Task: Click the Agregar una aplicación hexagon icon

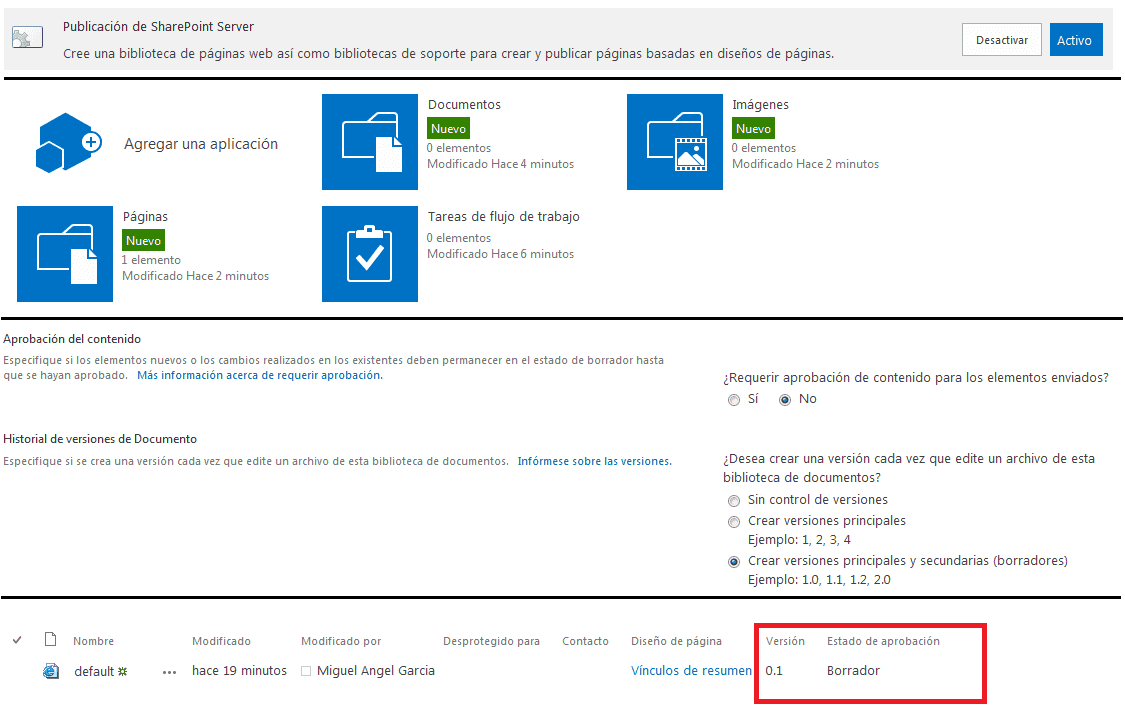Action: coord(69,142)
